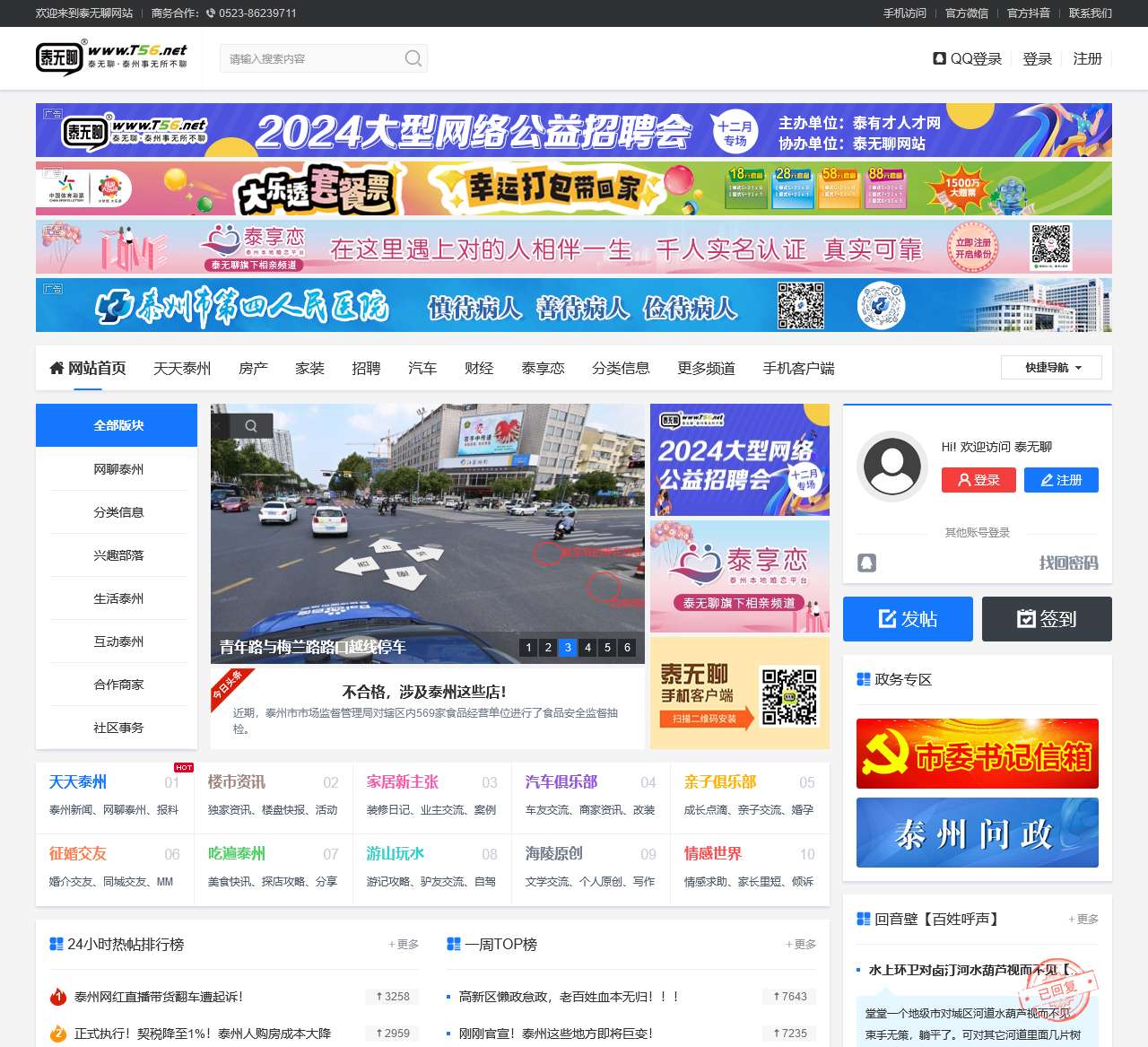Click the 回音壁 section grid icon
Viewport: 1148px width, 1047px height.
click(864, 919)
